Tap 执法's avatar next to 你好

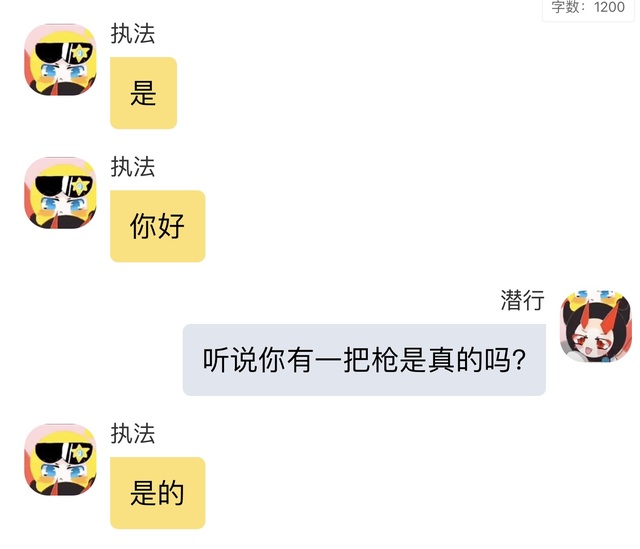60,193
